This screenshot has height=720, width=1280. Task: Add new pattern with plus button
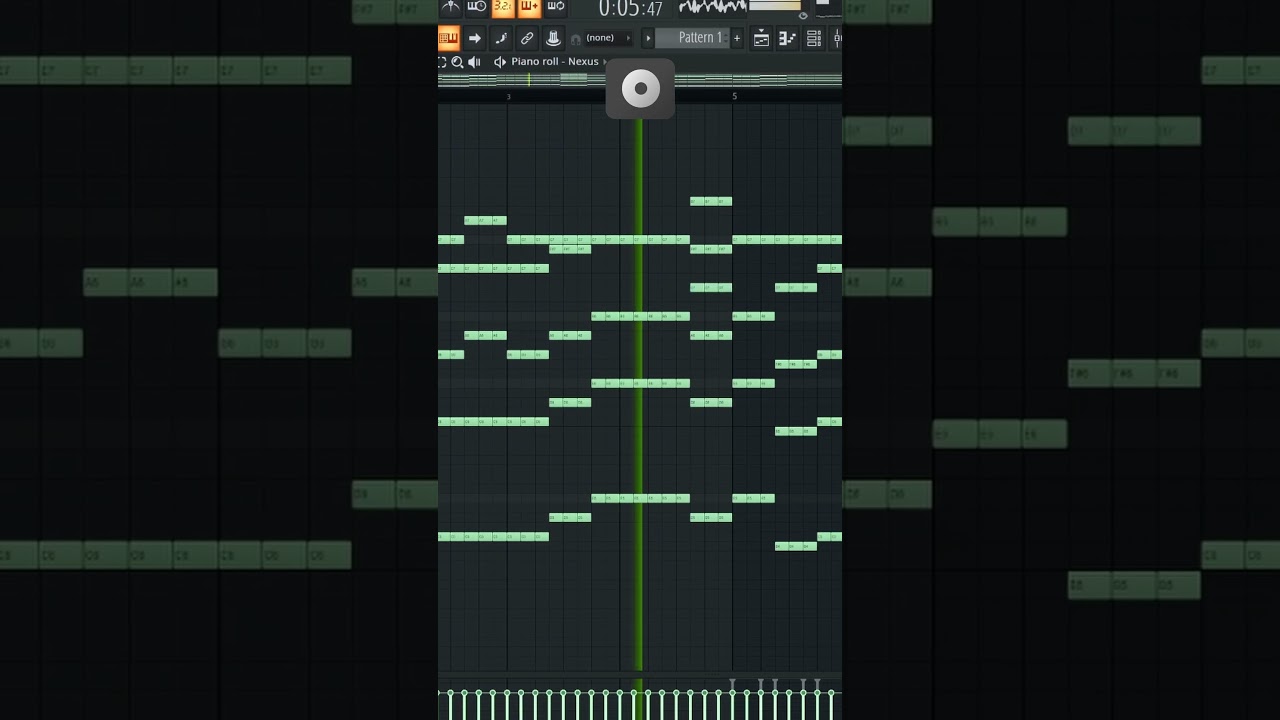click(x=737, y=38)
